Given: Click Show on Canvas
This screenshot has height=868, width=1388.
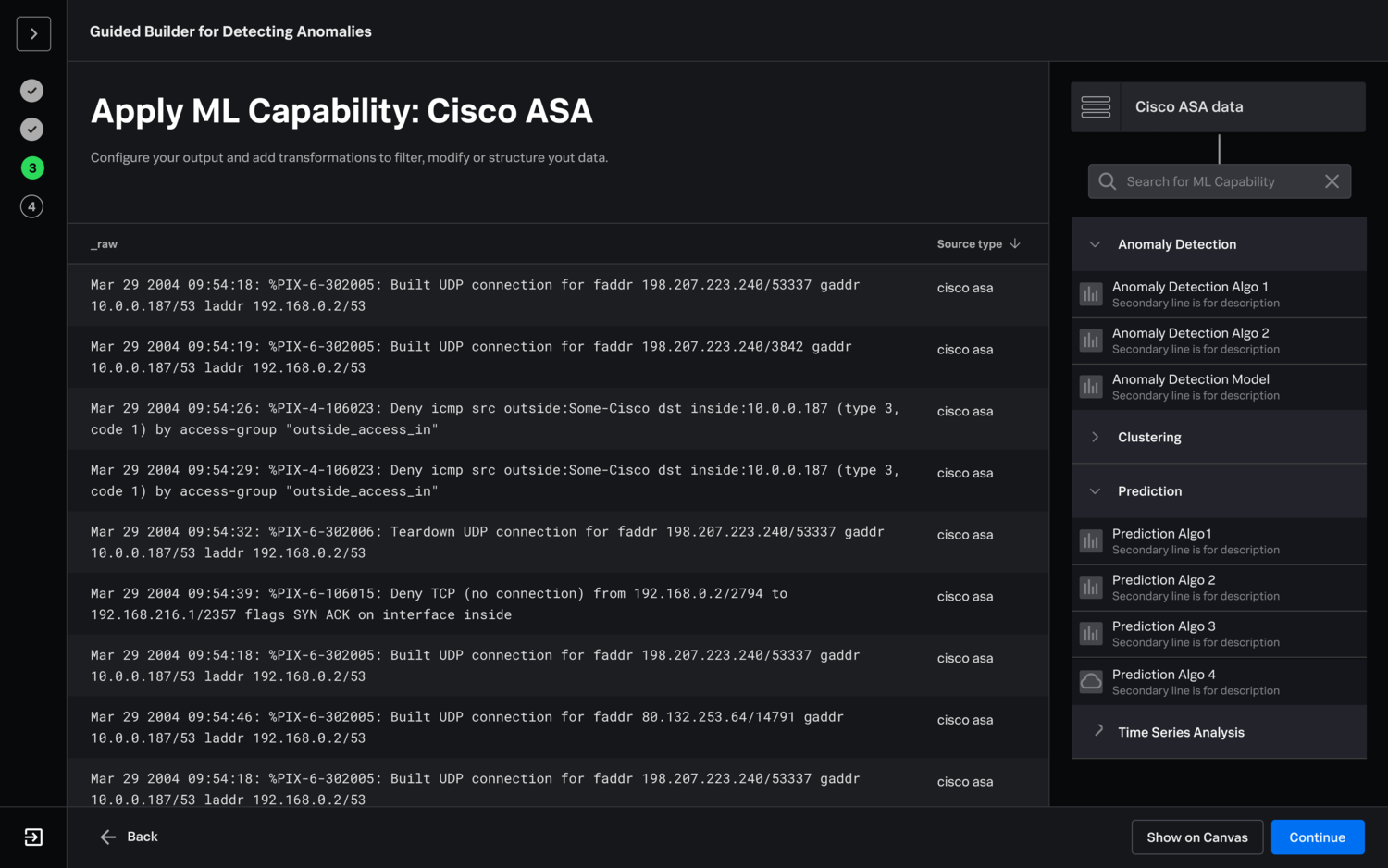Looking at the screenshot, I should 1197,837.
